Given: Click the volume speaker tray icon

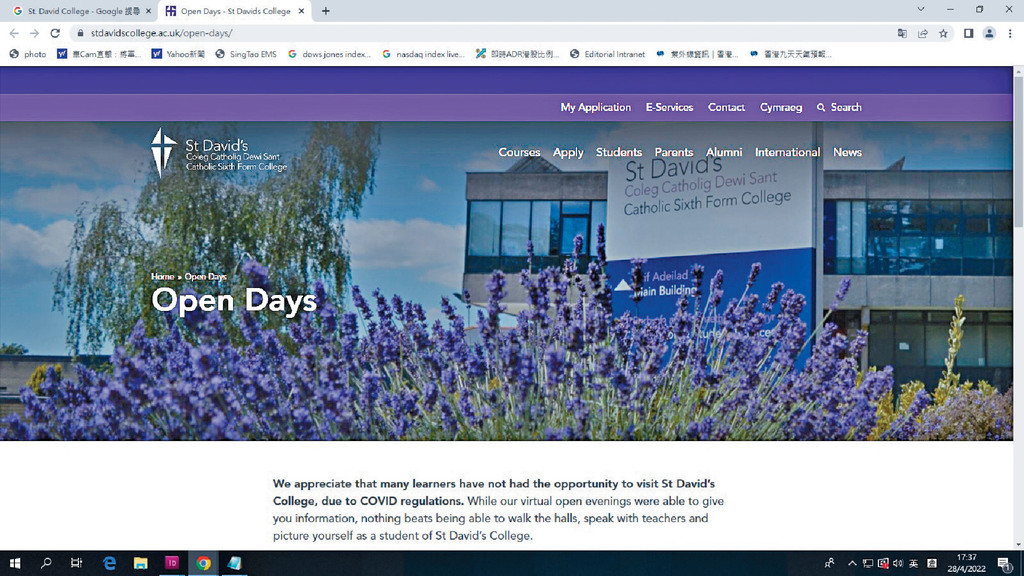Looking at the screenshot, I should [898, 564].
